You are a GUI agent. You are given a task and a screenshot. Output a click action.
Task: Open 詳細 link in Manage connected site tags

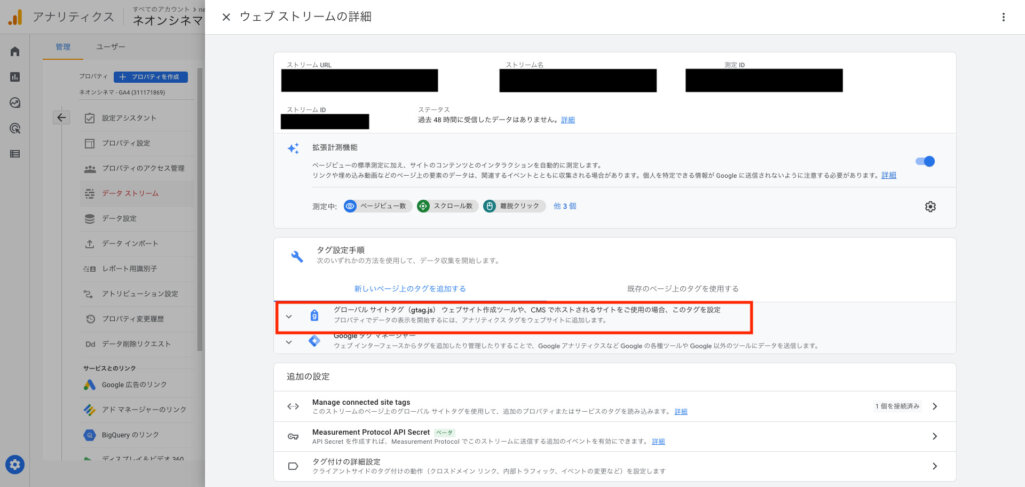tap(681, 412)
